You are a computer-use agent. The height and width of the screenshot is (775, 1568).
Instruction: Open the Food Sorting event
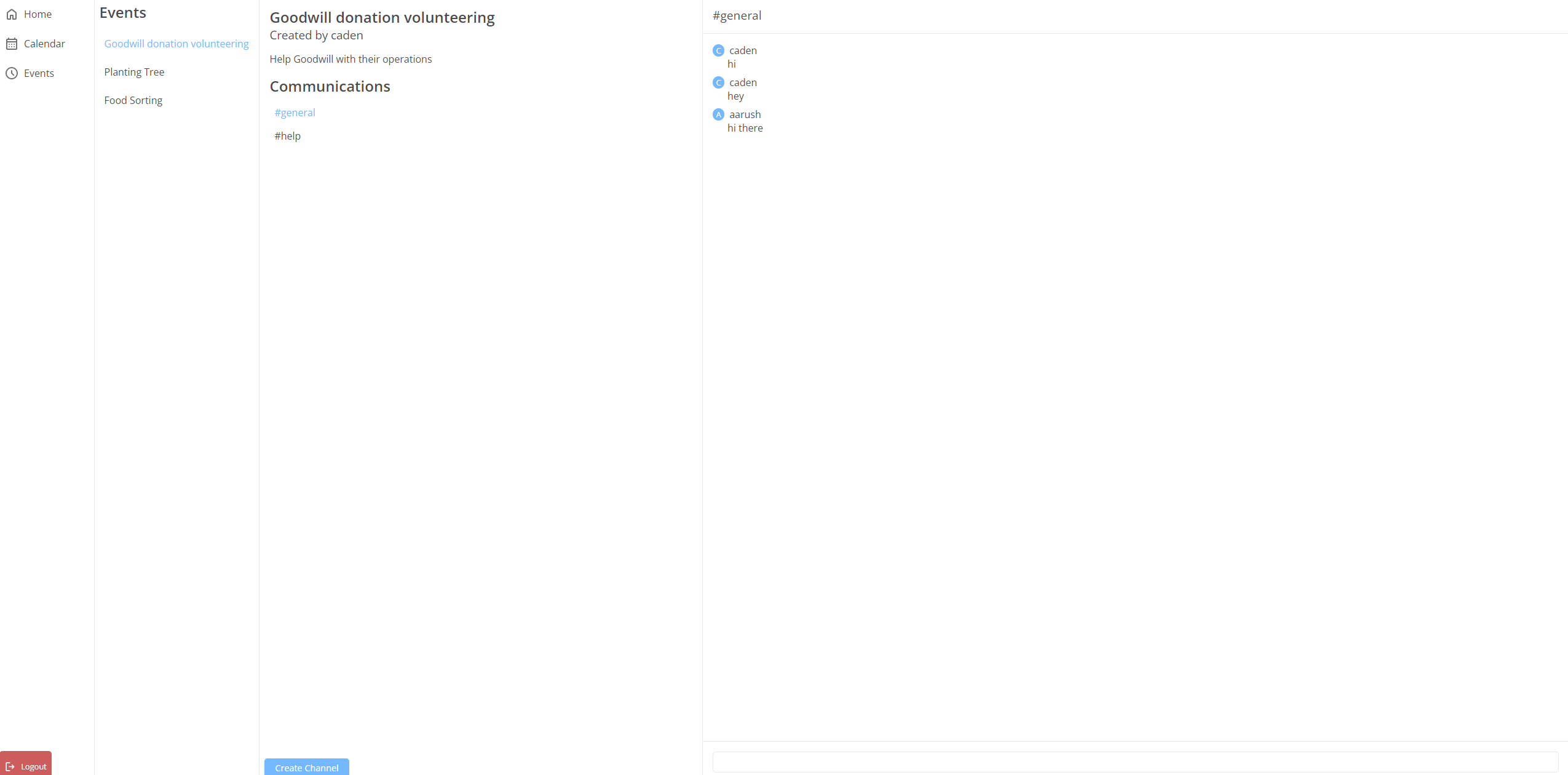tap(133, 100)
